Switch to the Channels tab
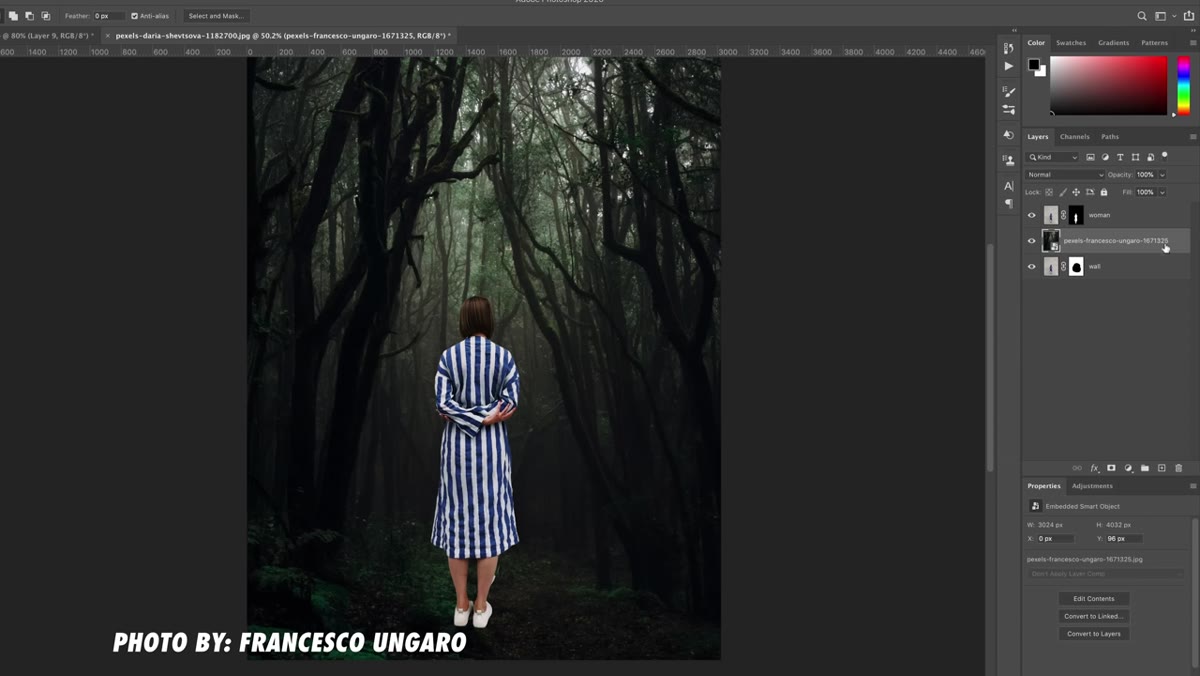The height and width of the screenshot is (676, 1200). (x=1075, y=136)
